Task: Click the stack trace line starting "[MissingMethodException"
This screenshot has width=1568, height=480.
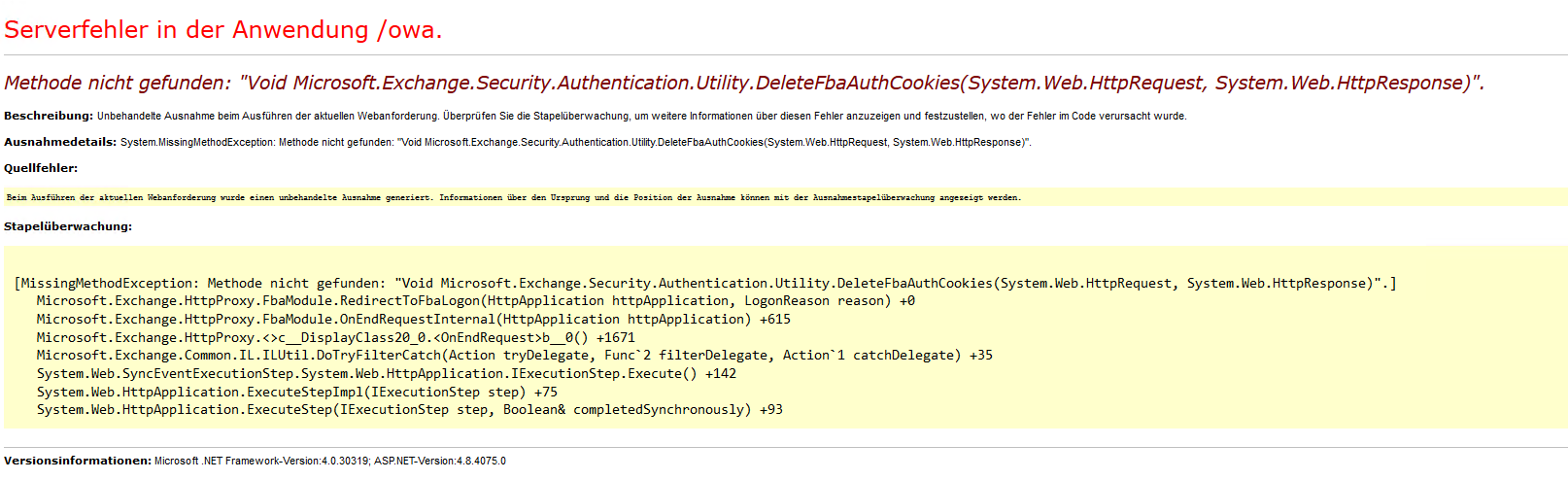Action: tap(705, 284)
